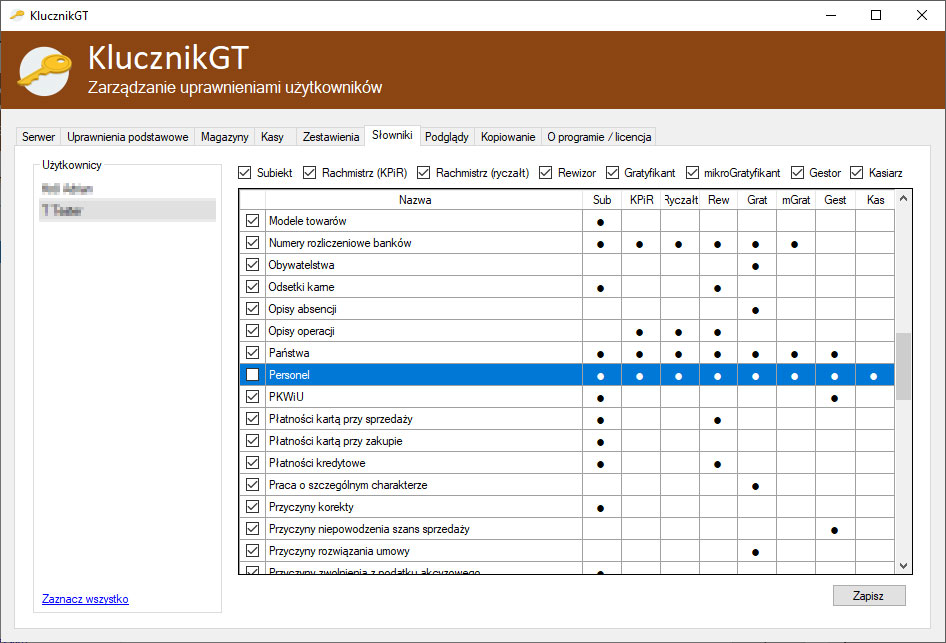Click the table scrollbar down arrow
Image resolution: width=946 pixels, height=643 pixels.
click(903, 566)
